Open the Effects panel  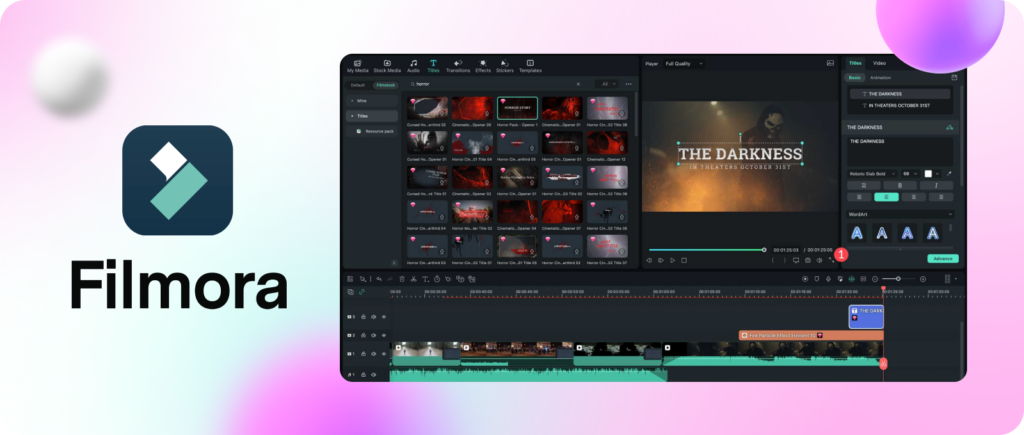(482, 65)
